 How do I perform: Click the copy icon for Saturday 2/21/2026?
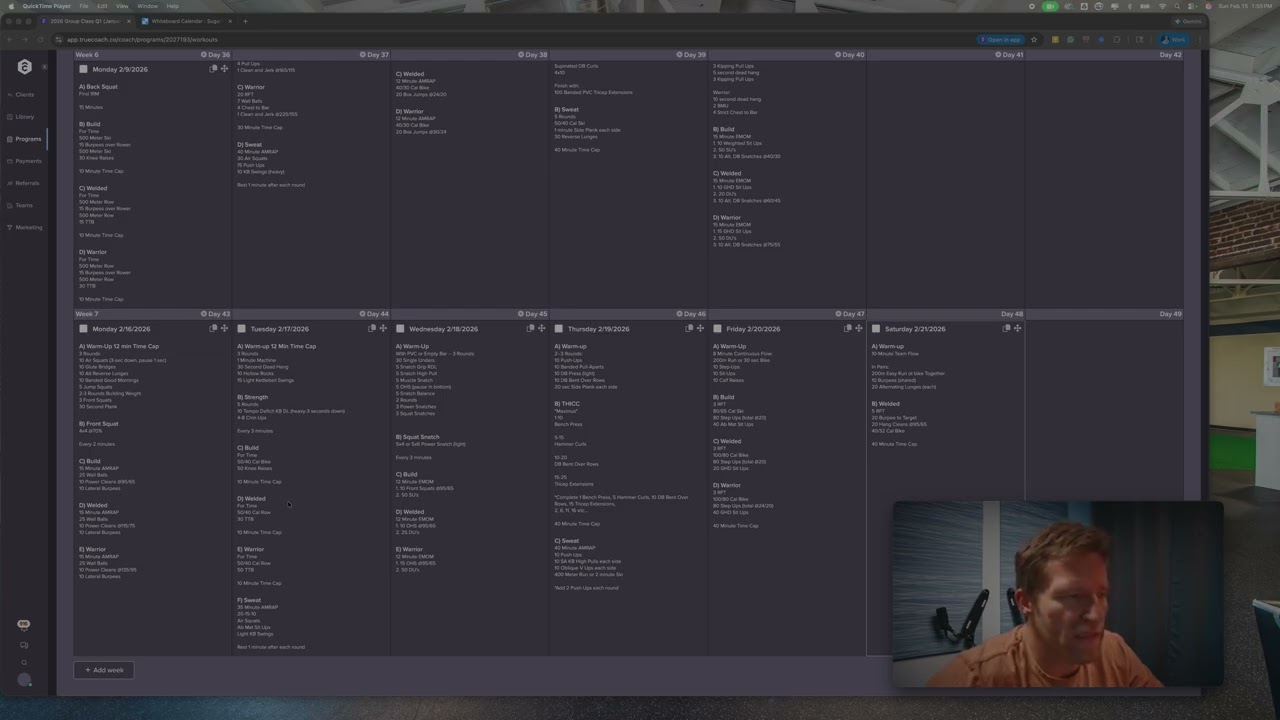point(1007,328)
